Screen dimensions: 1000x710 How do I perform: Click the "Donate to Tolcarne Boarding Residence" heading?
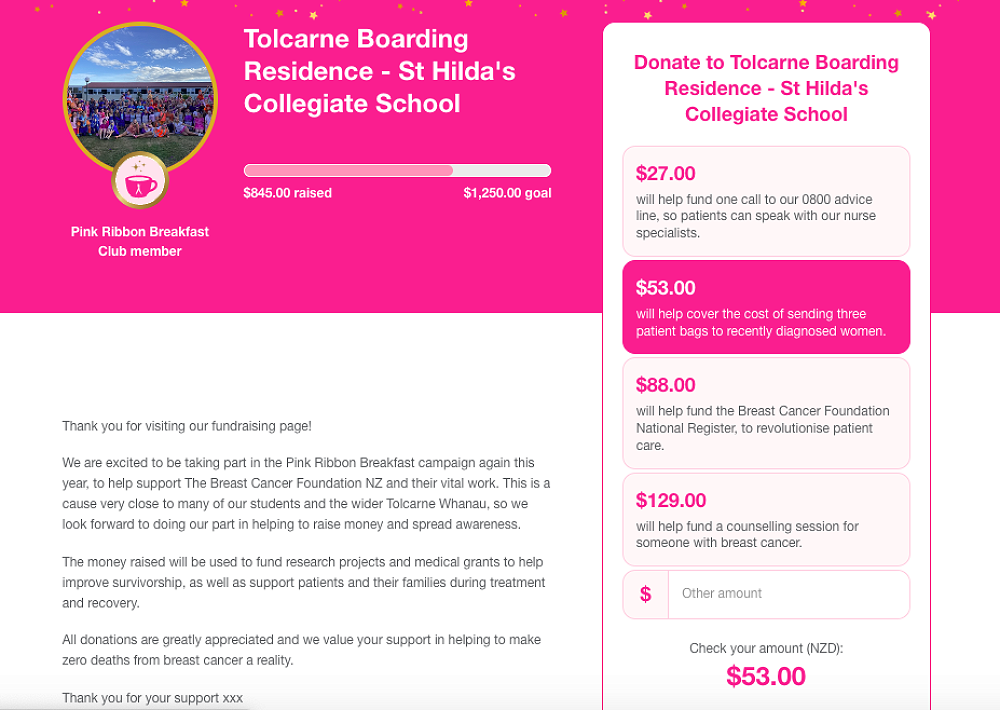click(x=766, y=88)
